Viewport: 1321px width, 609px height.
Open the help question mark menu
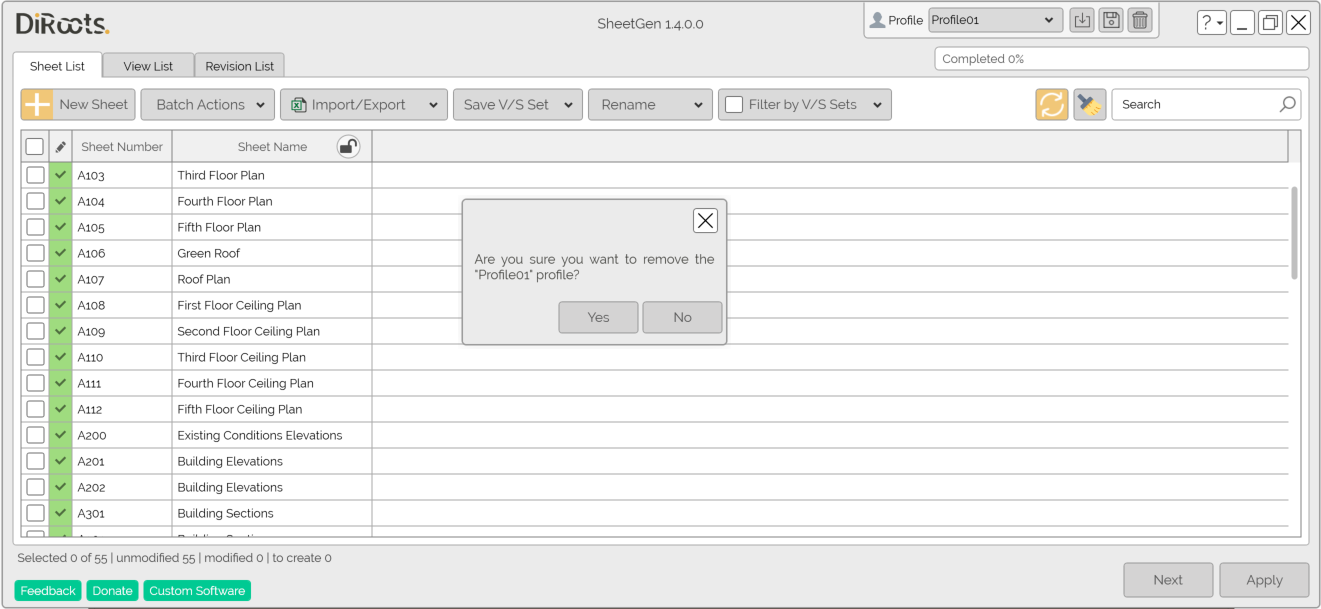coord(1211,23)
